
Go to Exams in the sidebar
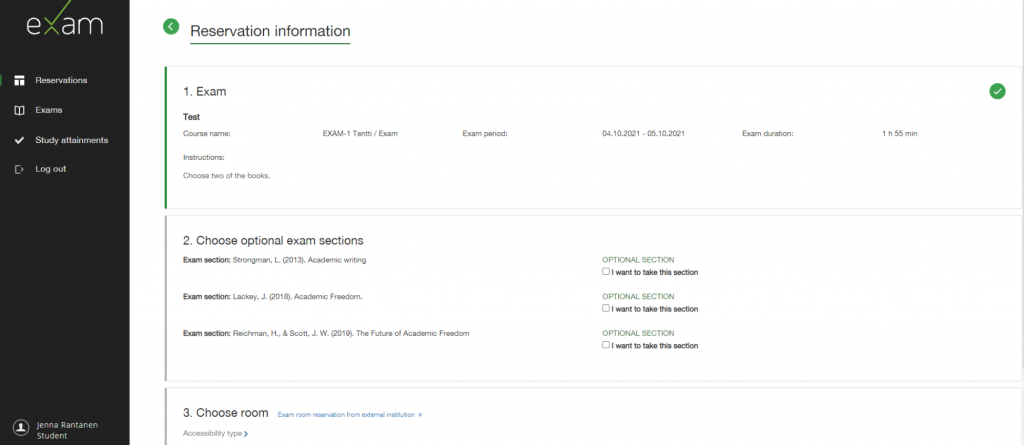click(49, 110)
